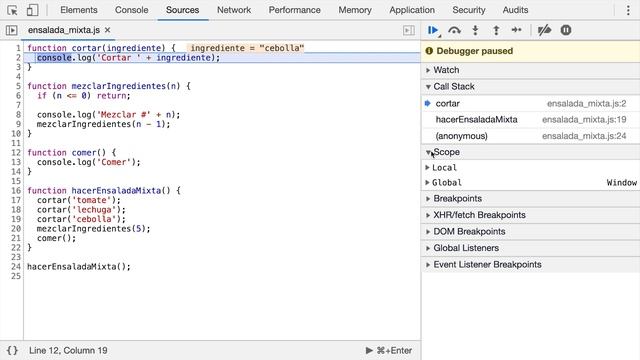
Task: Expand the Breakpoints section
Action: coord(530,199)
